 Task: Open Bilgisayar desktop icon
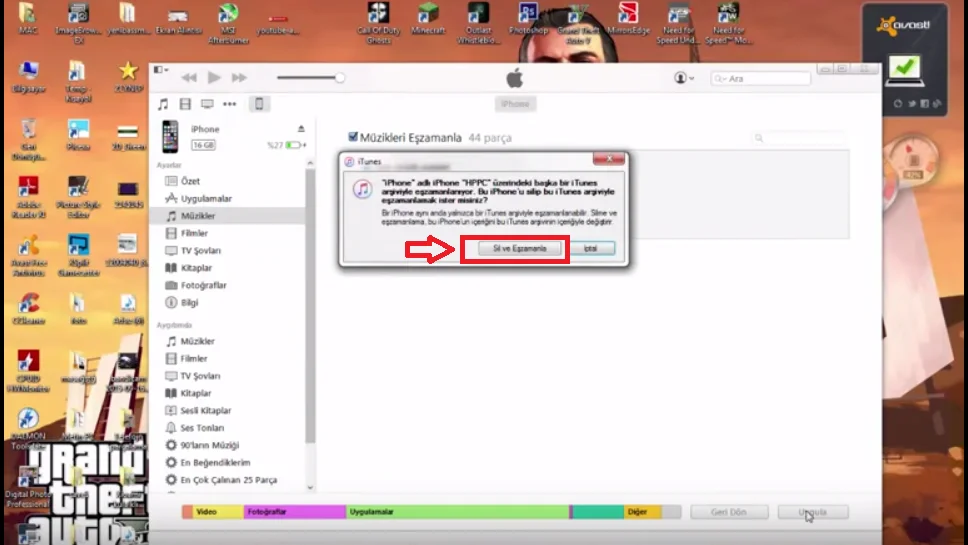coord(28,77)
